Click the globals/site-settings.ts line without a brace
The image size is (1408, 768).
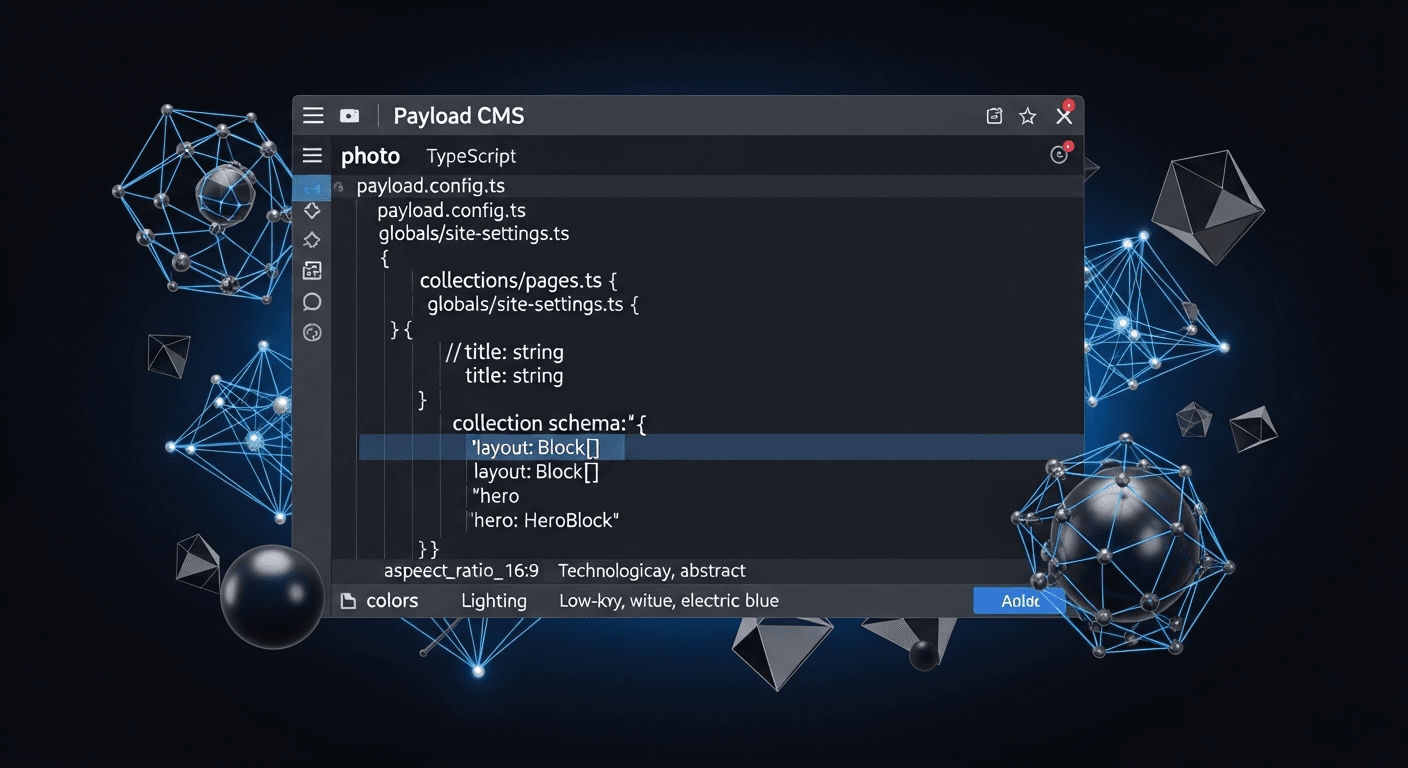coord(474,234)
